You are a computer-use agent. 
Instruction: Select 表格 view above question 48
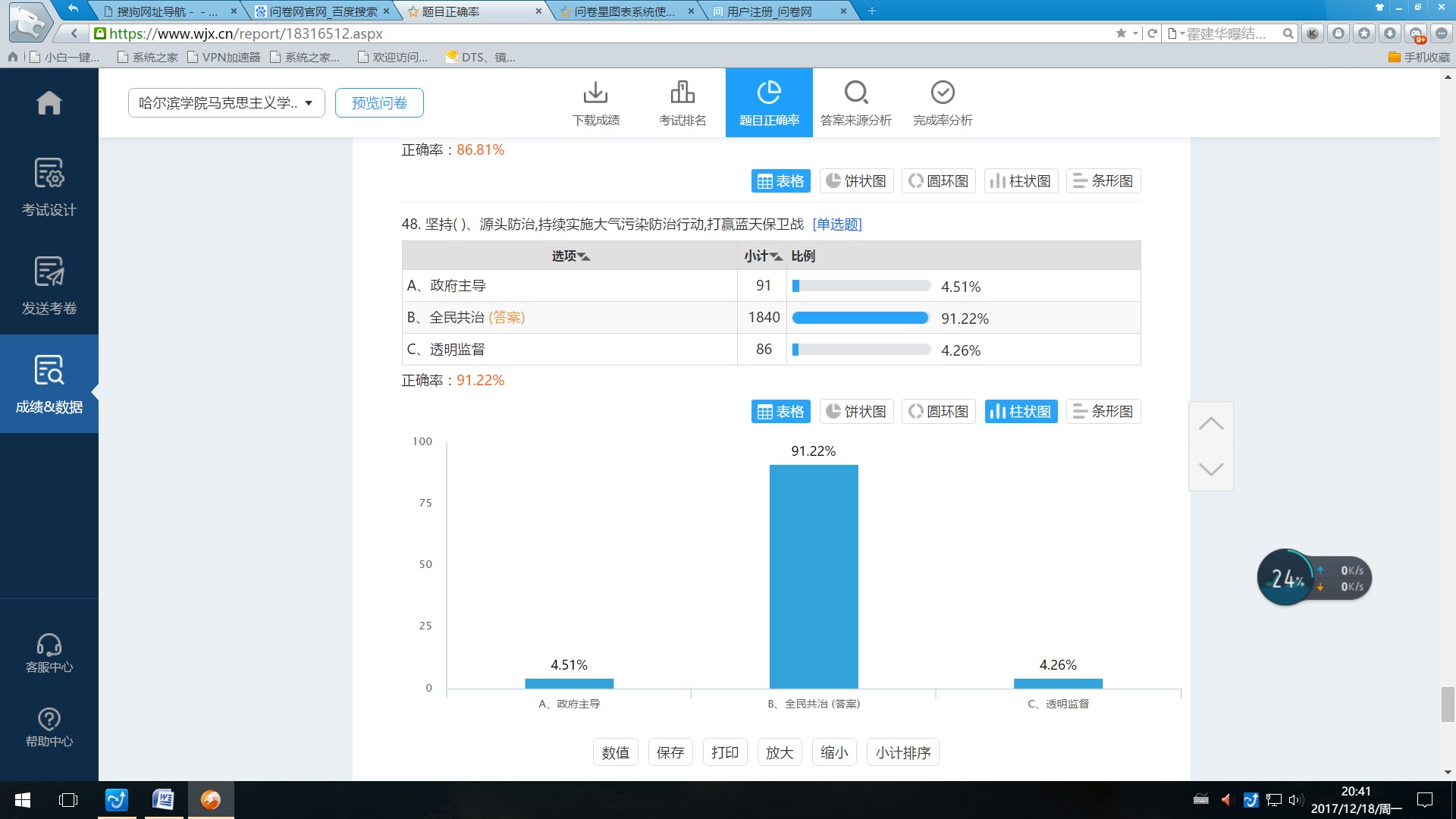(781, 181)
